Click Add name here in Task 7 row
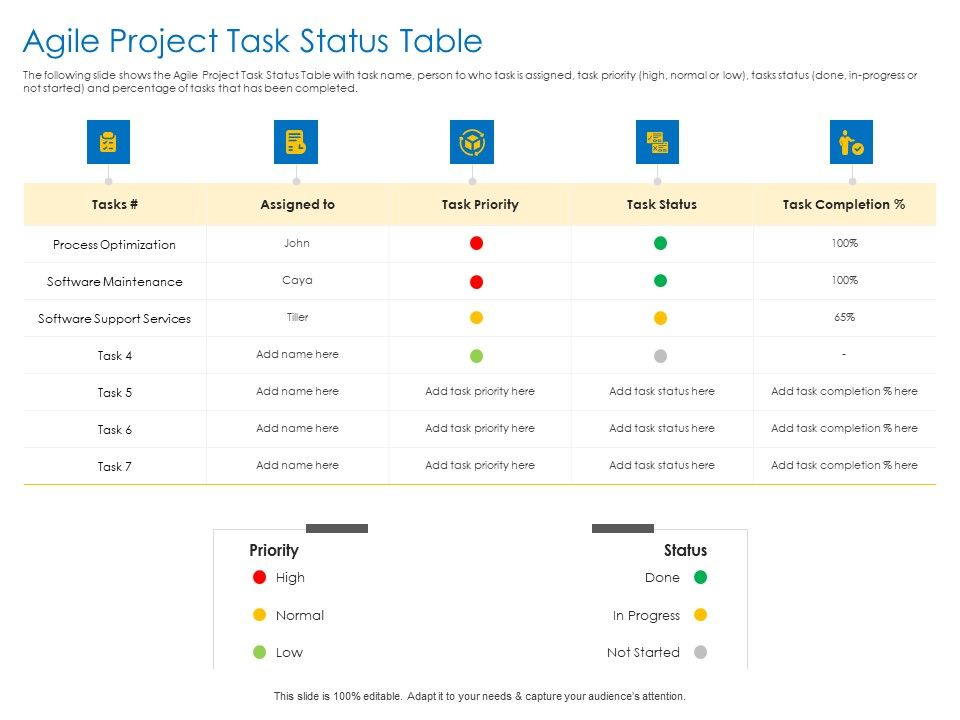Screen dimensions: 960x720 [298, 465]
